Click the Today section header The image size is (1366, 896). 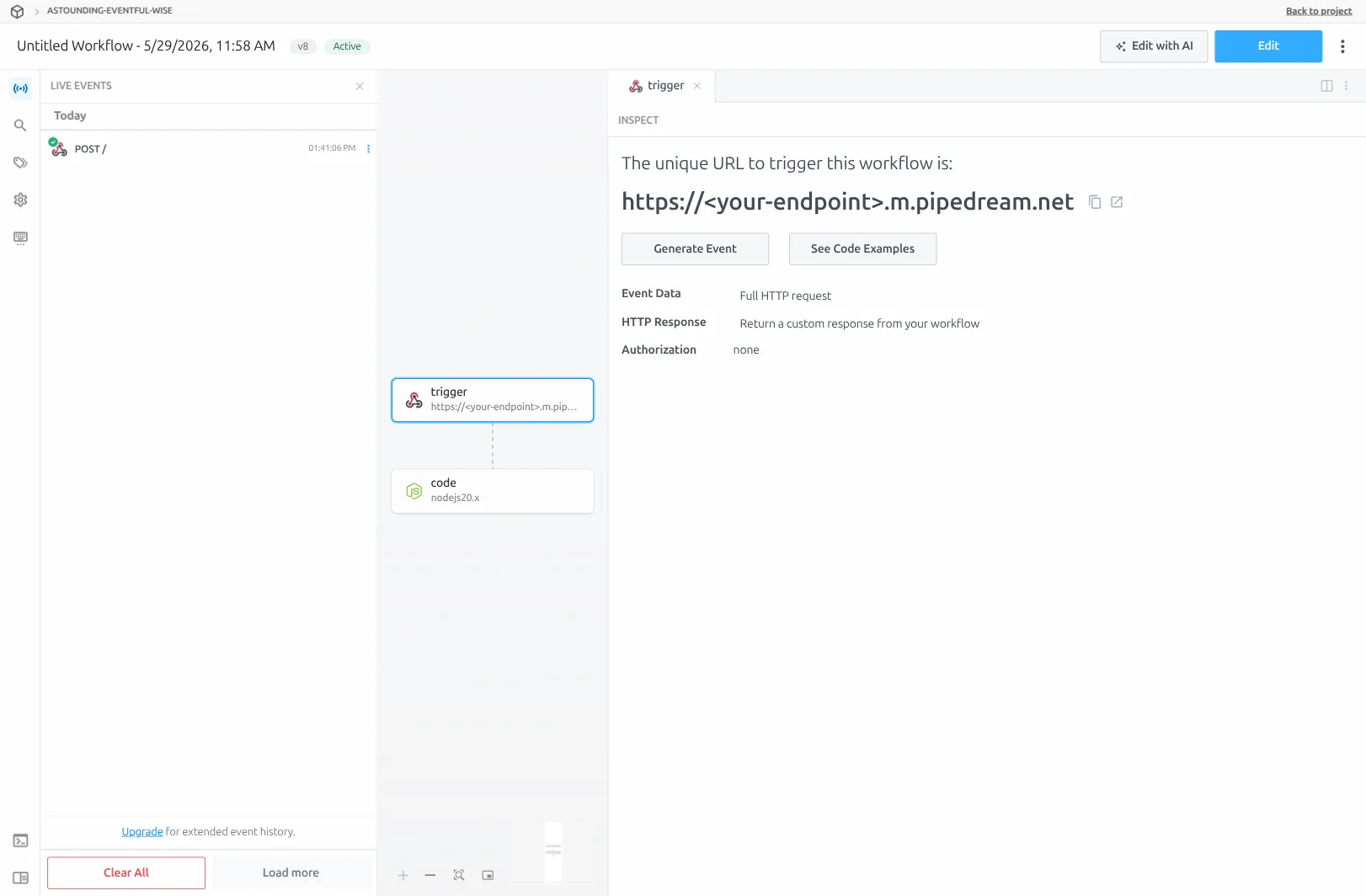click(70, 115)
